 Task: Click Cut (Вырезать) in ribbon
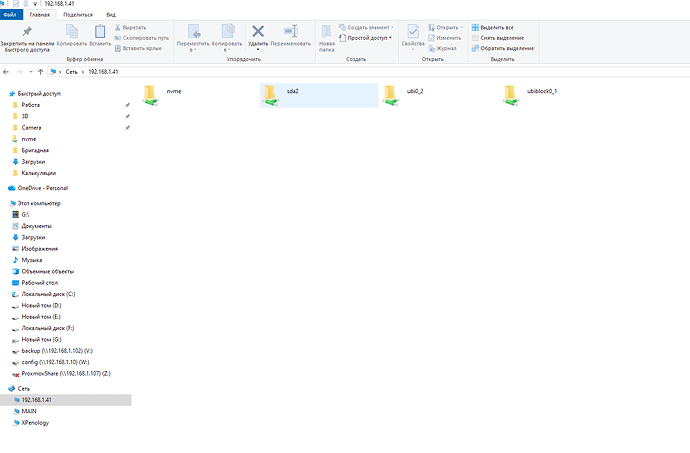click(130, 27)
